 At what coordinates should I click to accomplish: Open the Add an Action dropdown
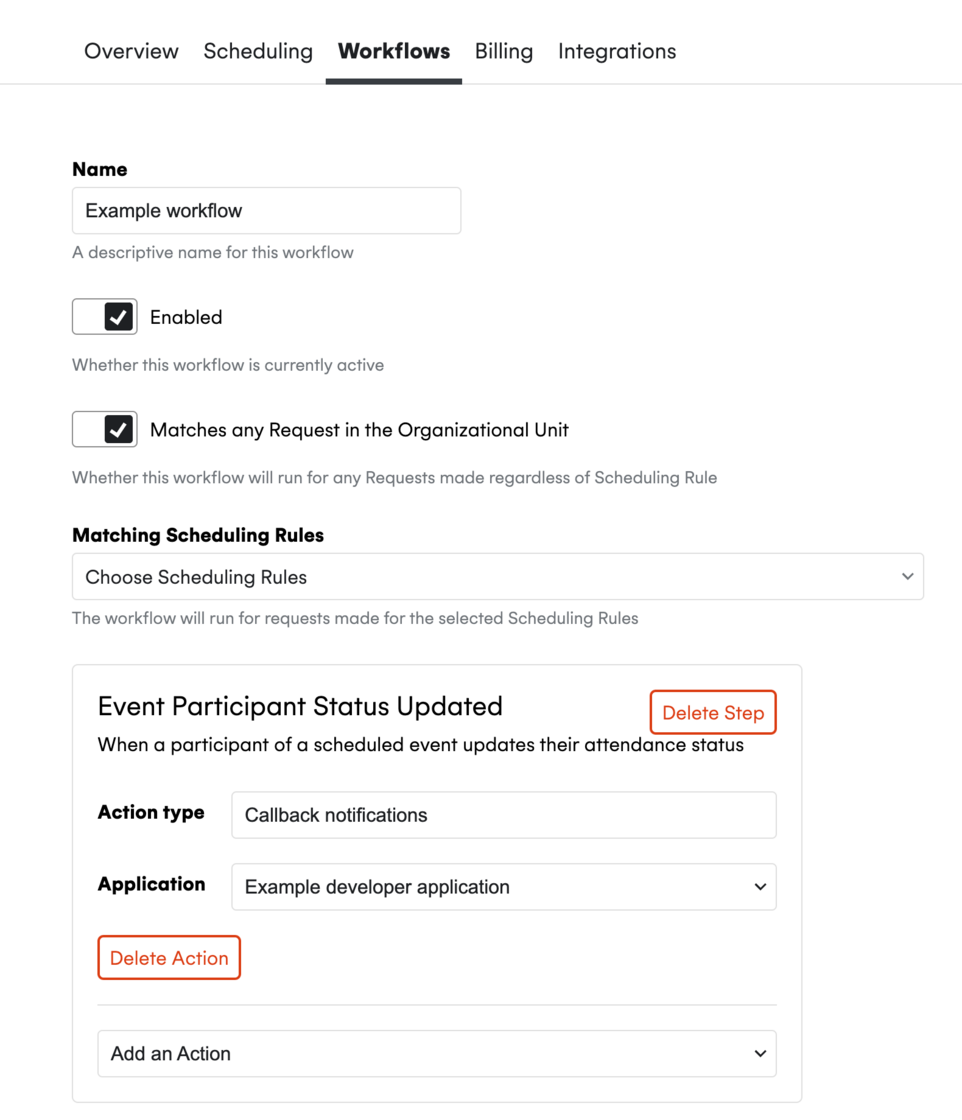pos(437,1053)
